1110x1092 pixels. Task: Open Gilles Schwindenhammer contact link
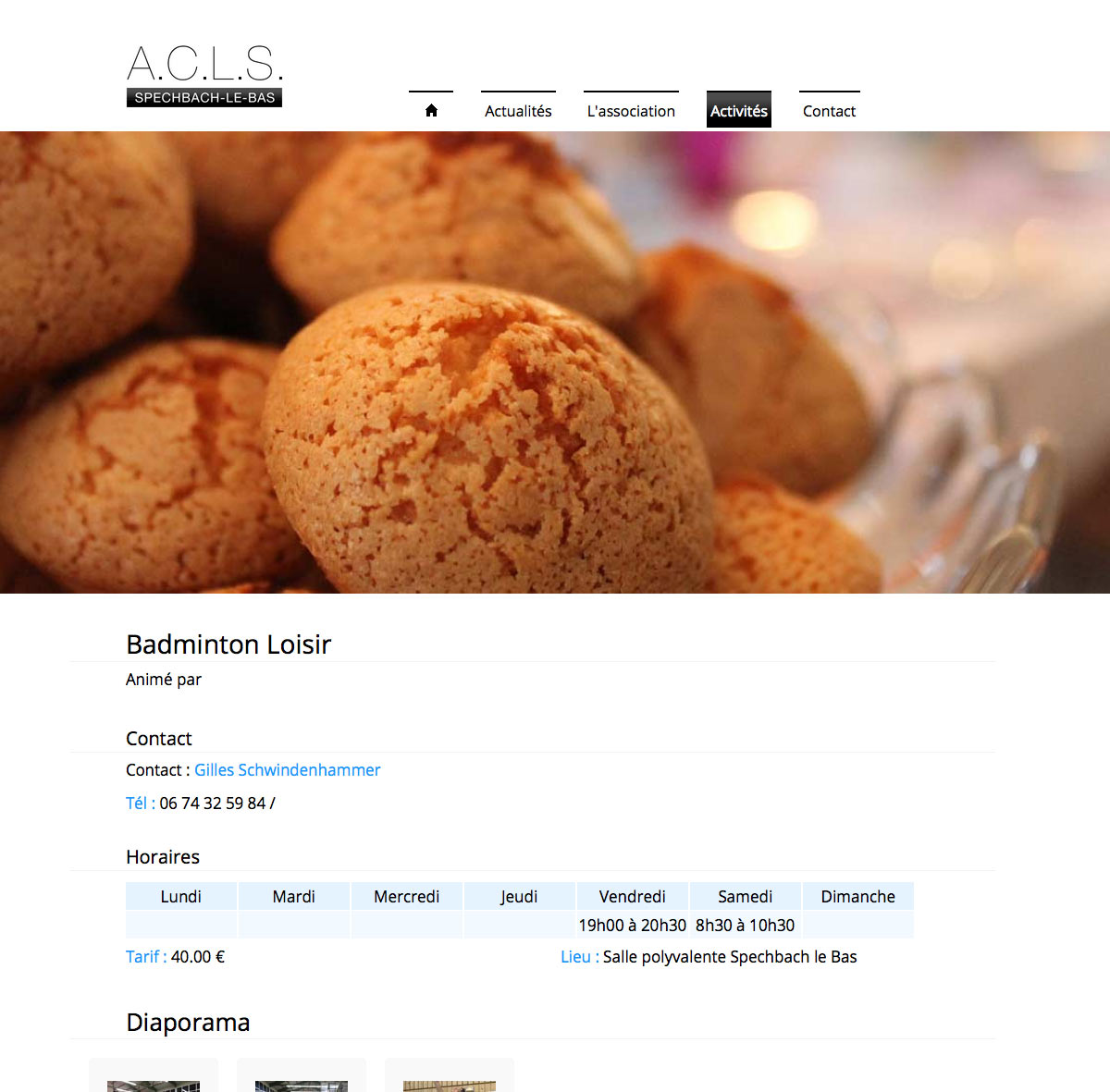coord(287,770)
